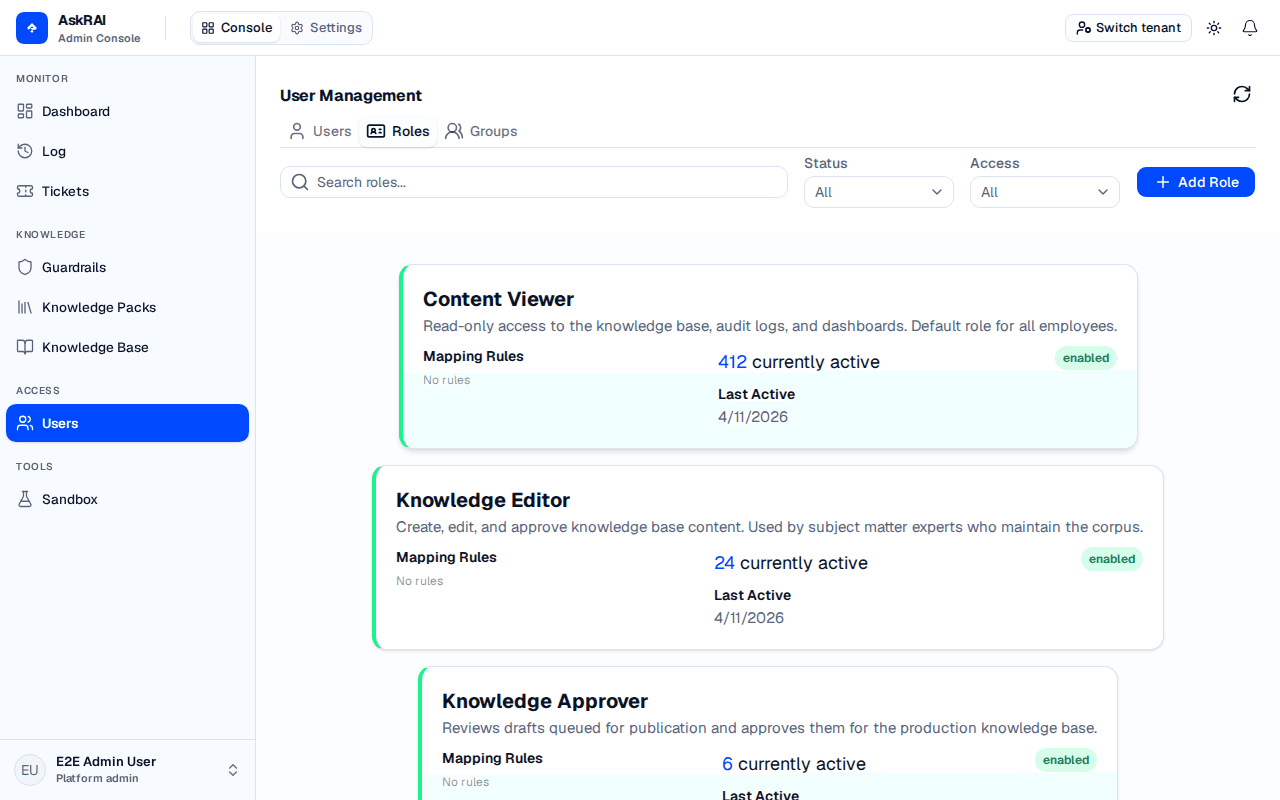Click the Sandbox flask icon
The image size is (1280, 800).
[x=25, y=499]
